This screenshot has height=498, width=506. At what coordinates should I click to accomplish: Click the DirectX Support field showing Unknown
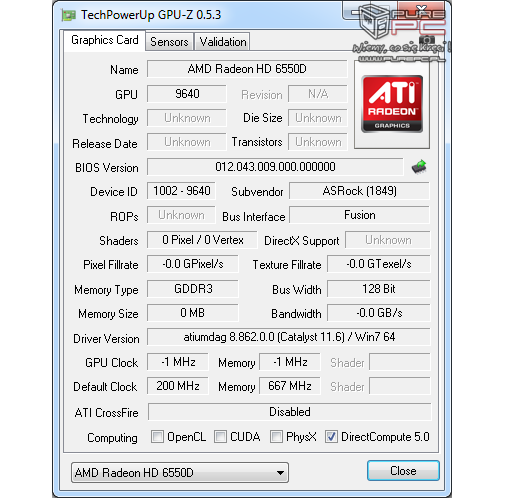[x=388, y=240]
